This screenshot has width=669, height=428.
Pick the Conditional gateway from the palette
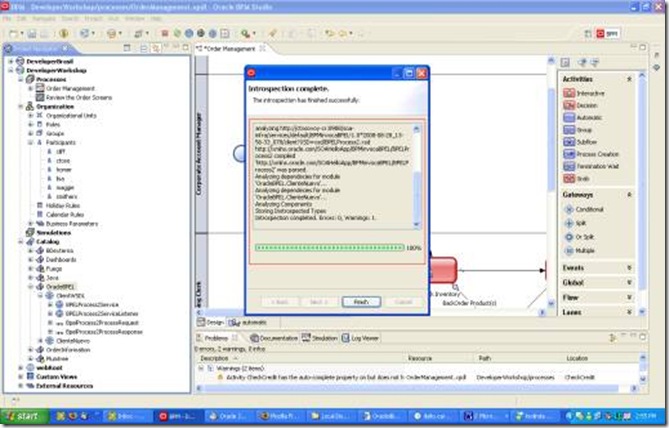coord(584,210)
